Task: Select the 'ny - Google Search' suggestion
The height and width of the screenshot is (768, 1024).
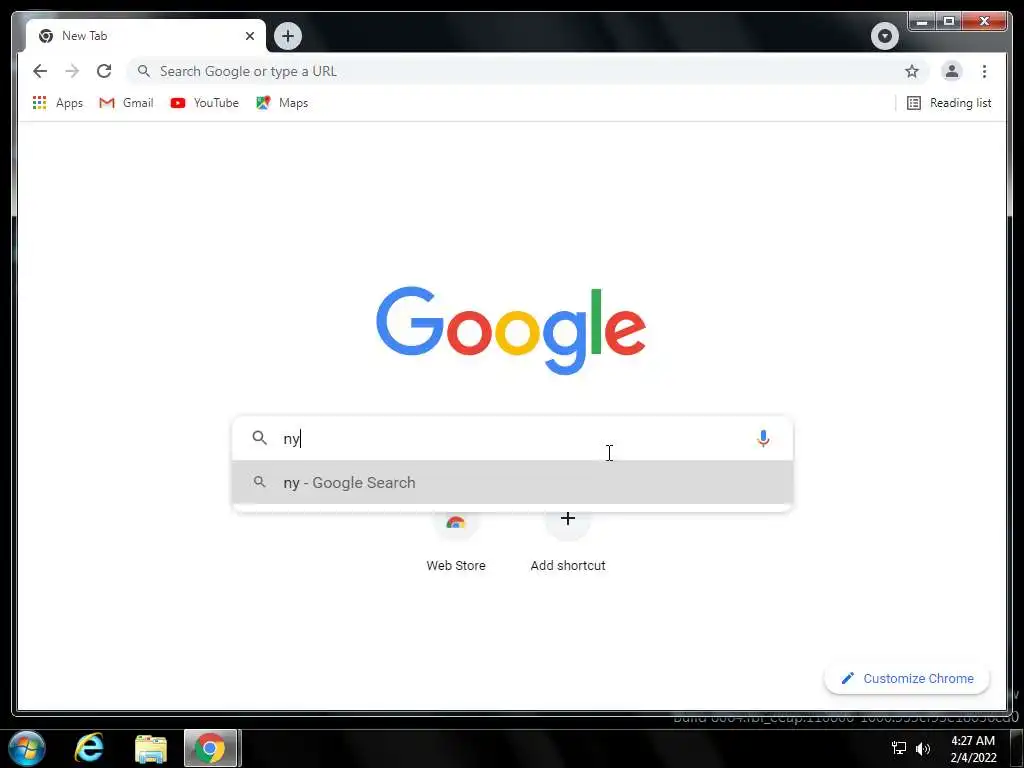Action: pyautogui.click(x=513, y=483)
